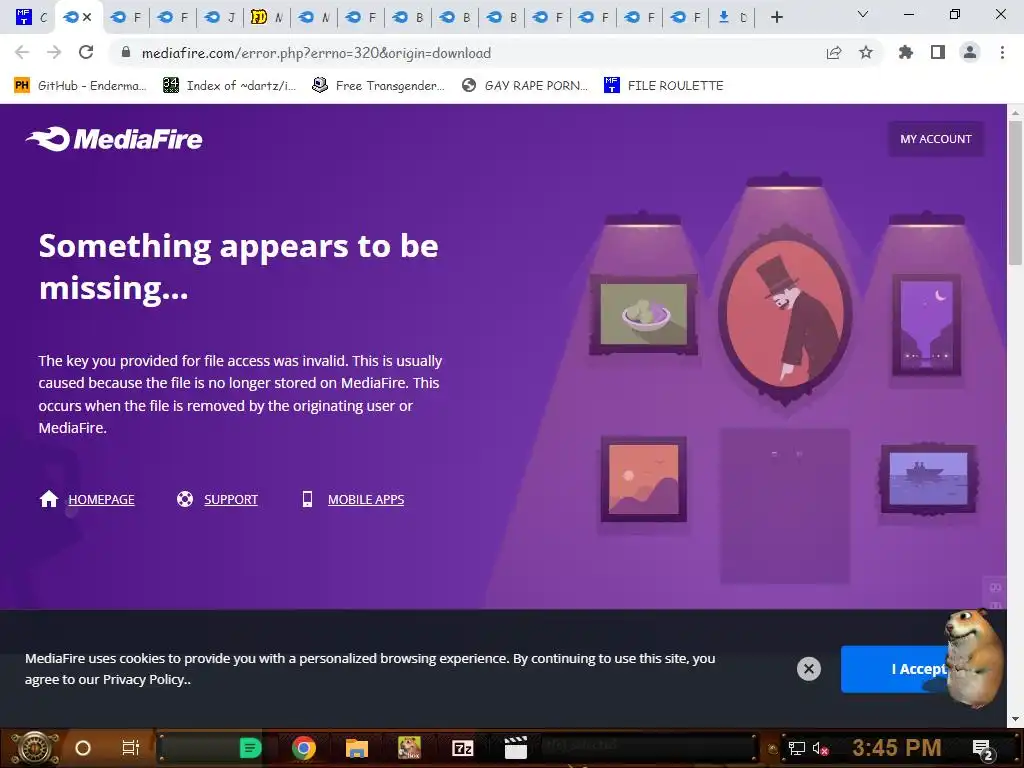Go forward in browser history
1024x768 pixels.
tap(54, 52)
